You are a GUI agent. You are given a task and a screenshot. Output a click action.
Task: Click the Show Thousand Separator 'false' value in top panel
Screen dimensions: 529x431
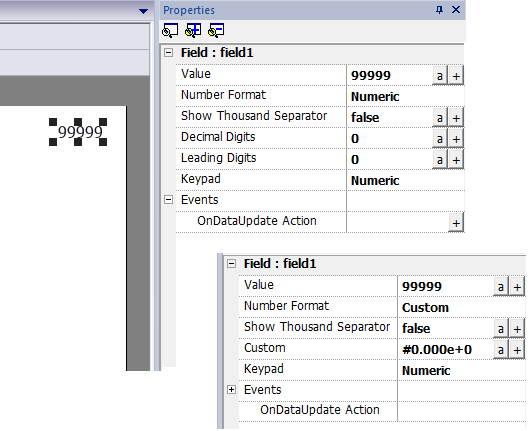click(x=365, y=118)
